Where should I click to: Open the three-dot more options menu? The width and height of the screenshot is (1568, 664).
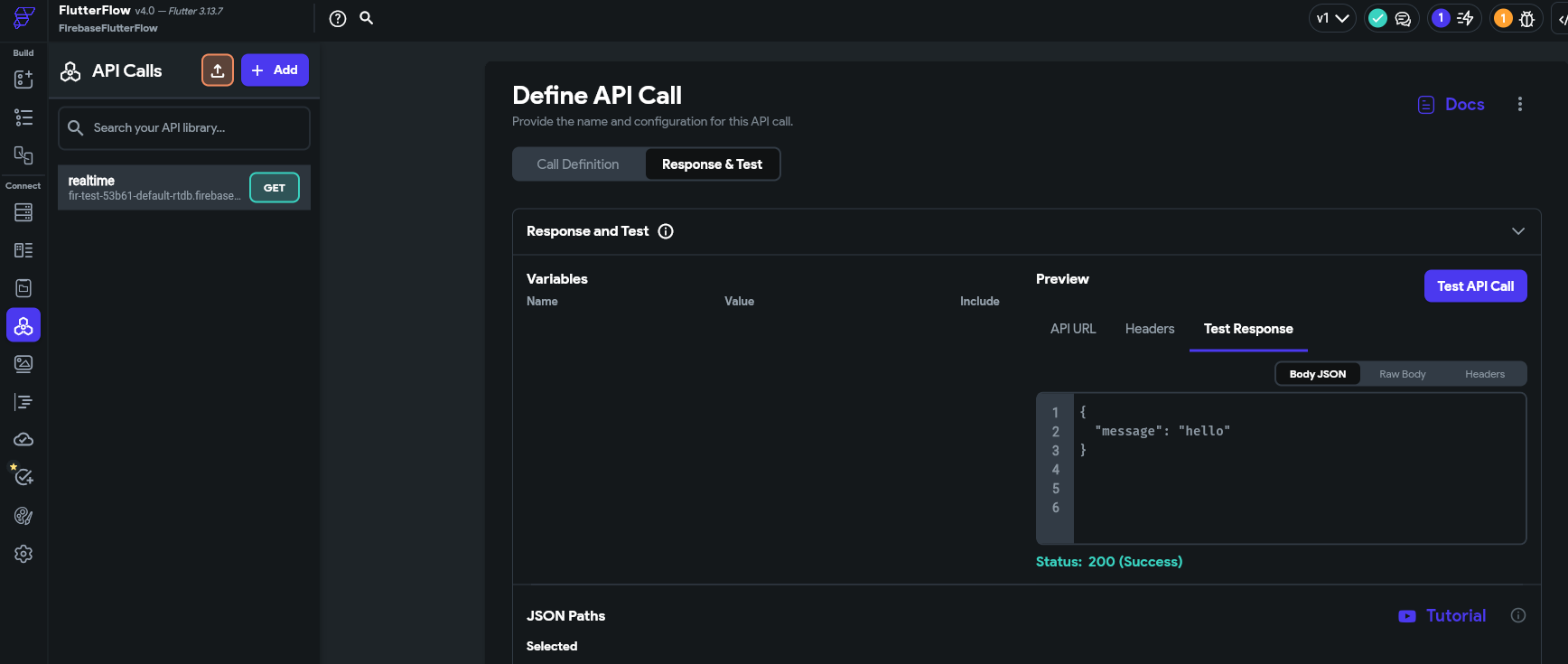[x=1520, y=104]
